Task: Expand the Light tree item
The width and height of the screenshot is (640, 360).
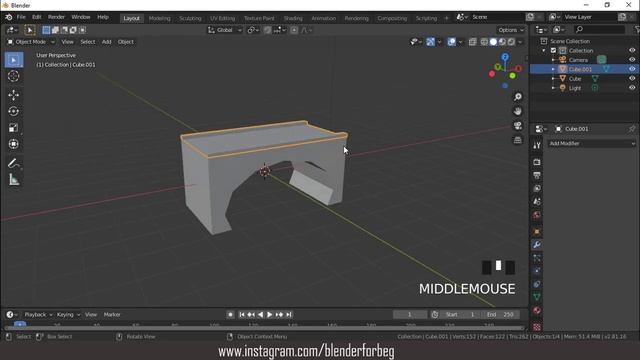Action: pos(553,88)
